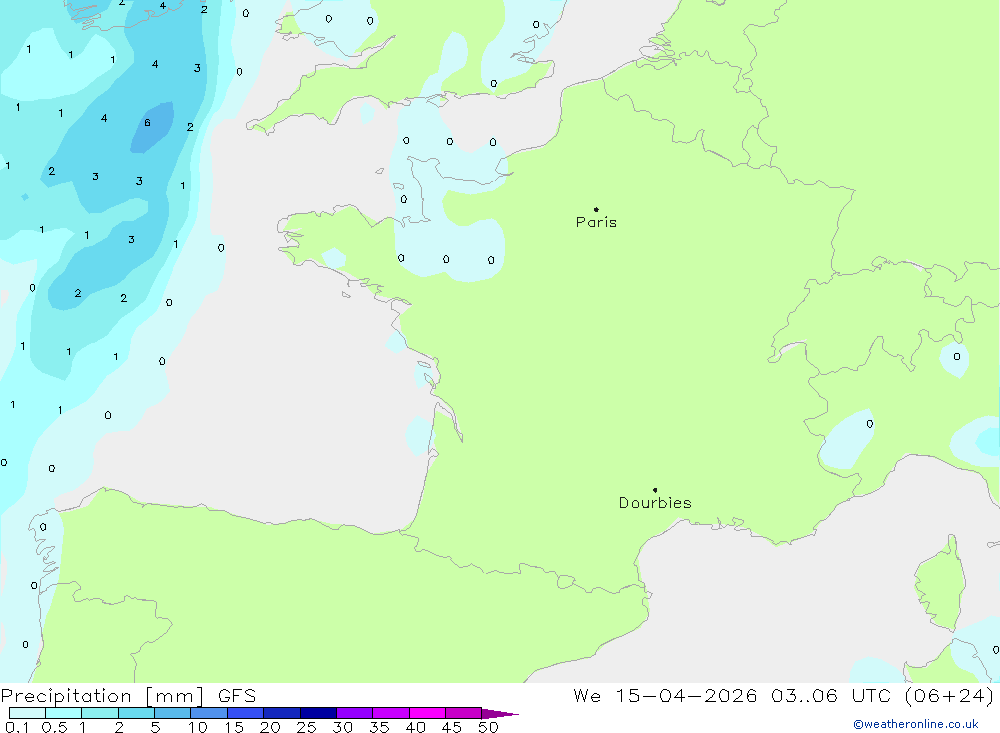Pick the 15–20 mm legend color

click(245, 713)
